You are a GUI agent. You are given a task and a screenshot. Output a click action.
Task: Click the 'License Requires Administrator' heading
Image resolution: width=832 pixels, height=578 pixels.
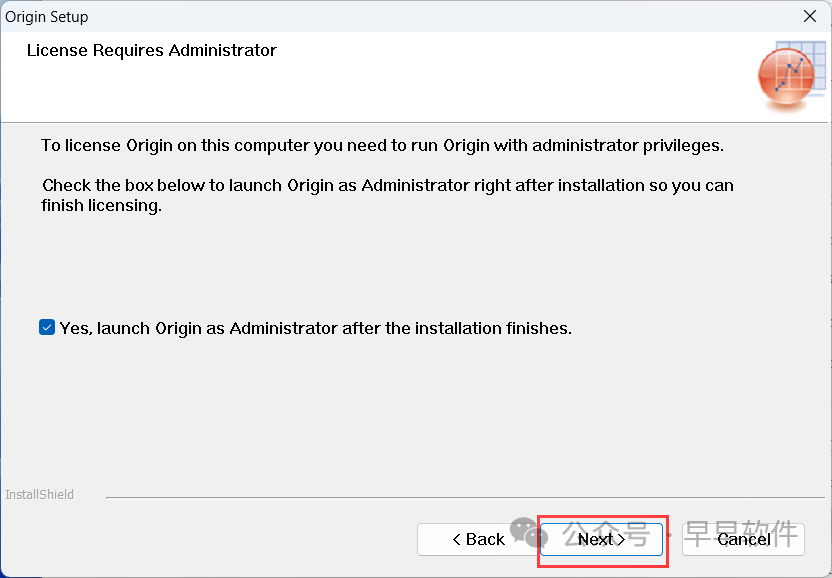pyautogui.click(x=152, y=50)
